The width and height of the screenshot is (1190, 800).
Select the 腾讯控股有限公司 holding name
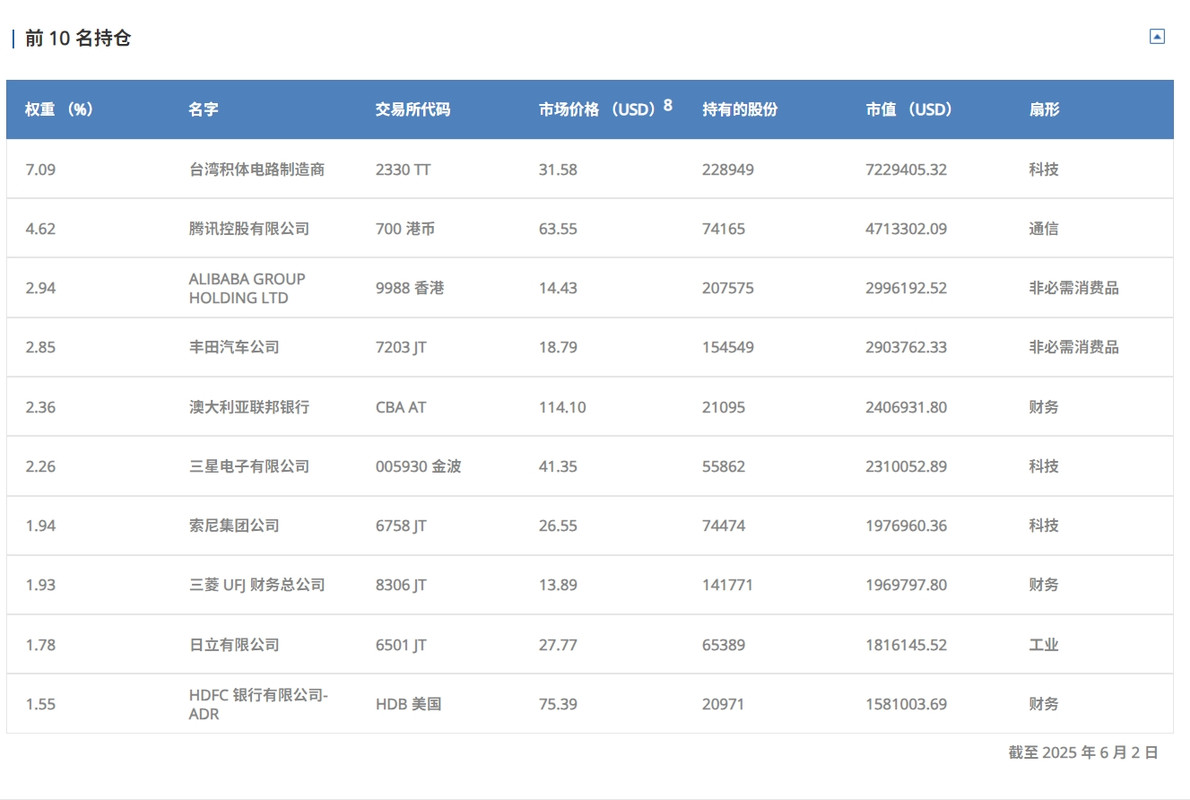pyautogui.click(x=249, y=228)
